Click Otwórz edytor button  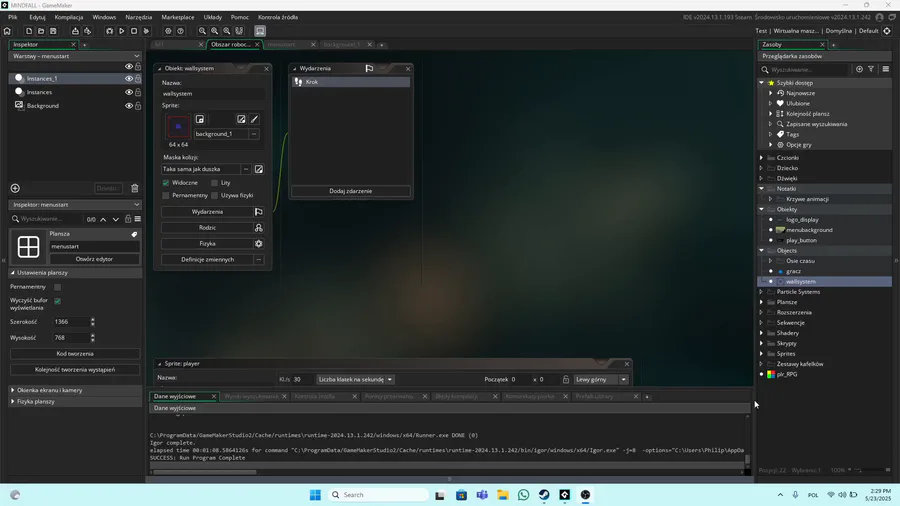pyautogui.click(x=94, y=259)
